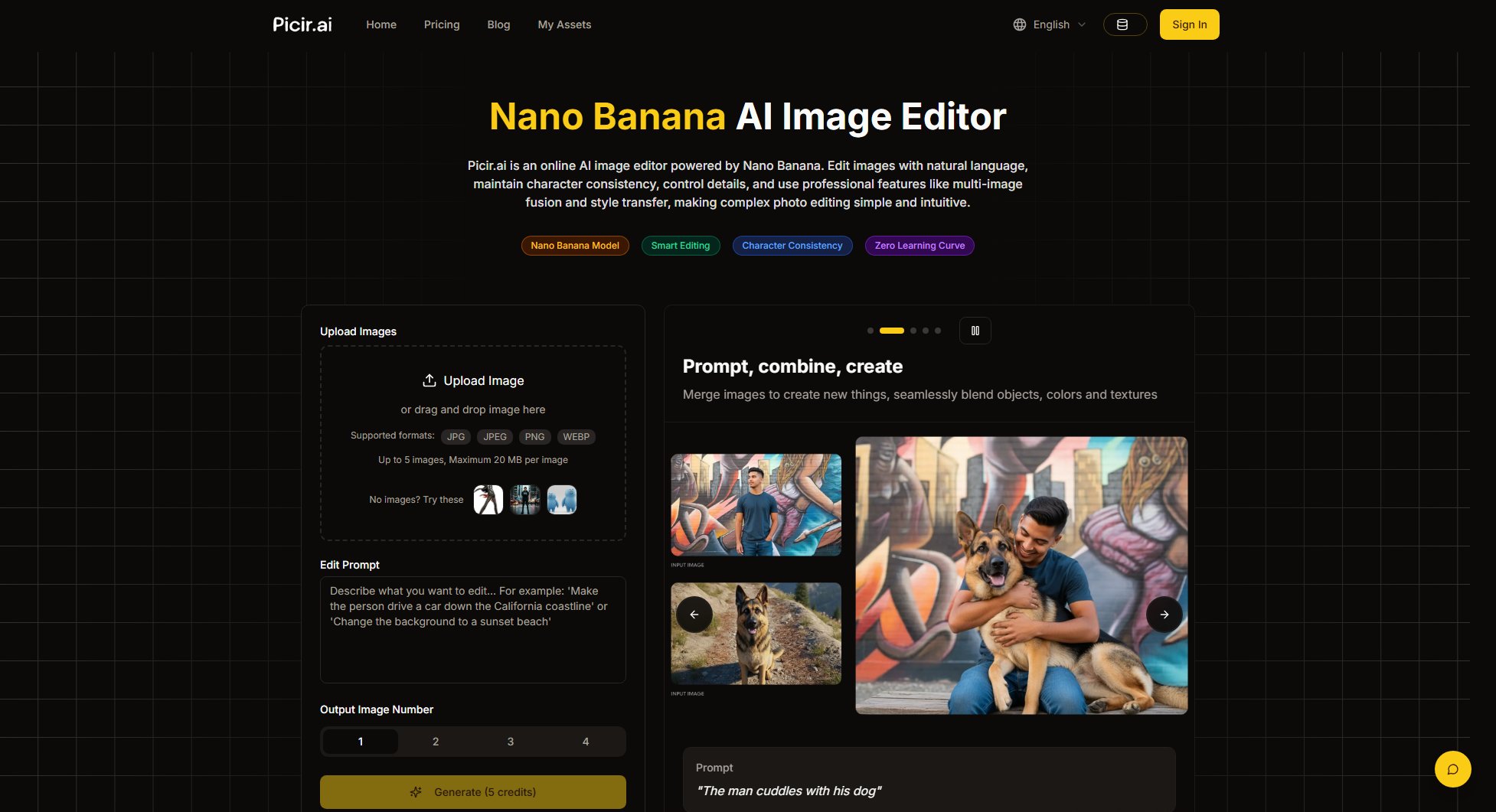Image resolution: width=1496 pixels, height=812 pixels.
Task: Try the second dark sample image thumbnail
Action: (x=525, y=500)
